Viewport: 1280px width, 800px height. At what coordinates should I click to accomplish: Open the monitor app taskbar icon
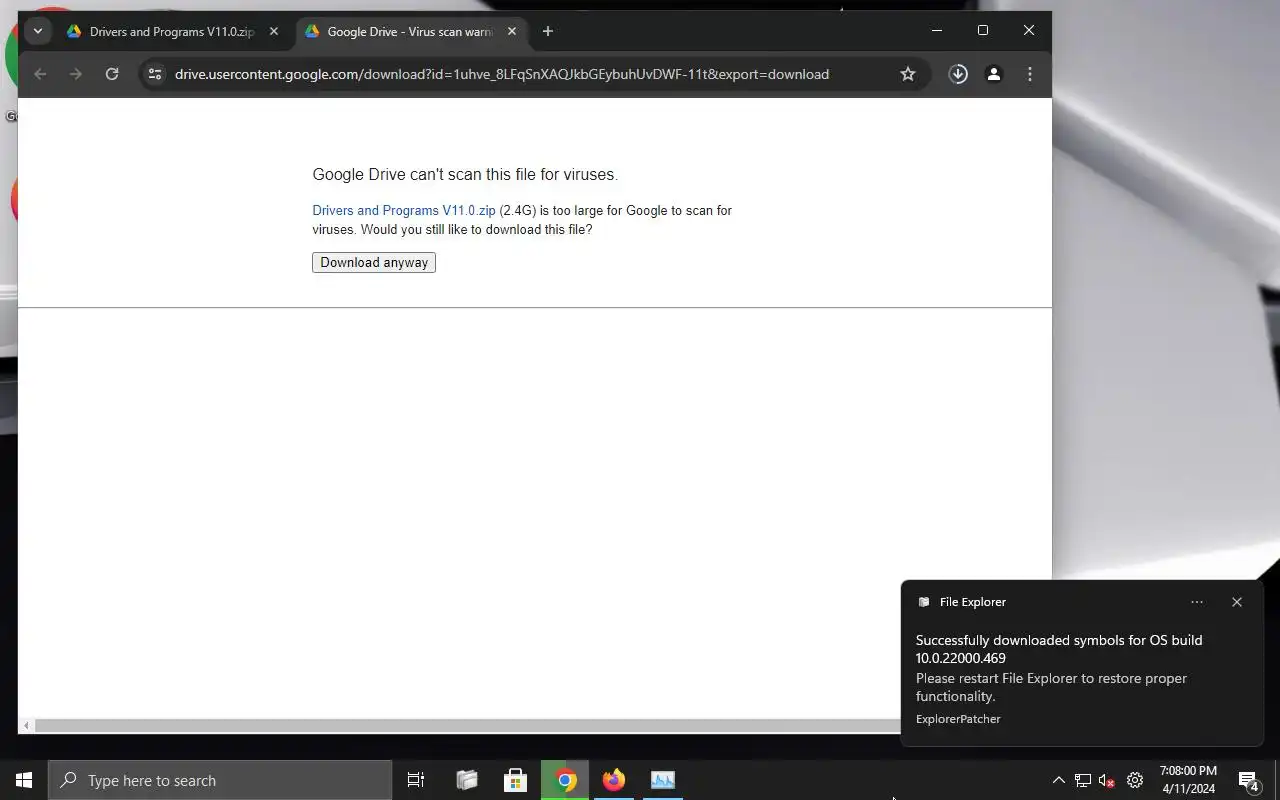click(x=663, y=780)
